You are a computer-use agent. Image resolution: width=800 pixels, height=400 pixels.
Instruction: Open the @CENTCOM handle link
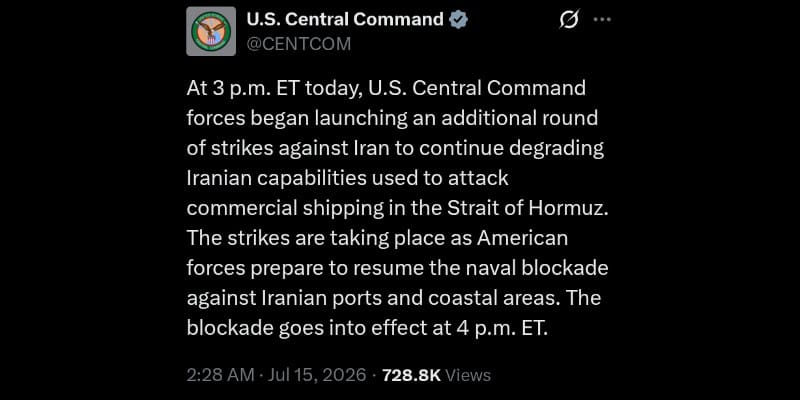pos(298,44)
